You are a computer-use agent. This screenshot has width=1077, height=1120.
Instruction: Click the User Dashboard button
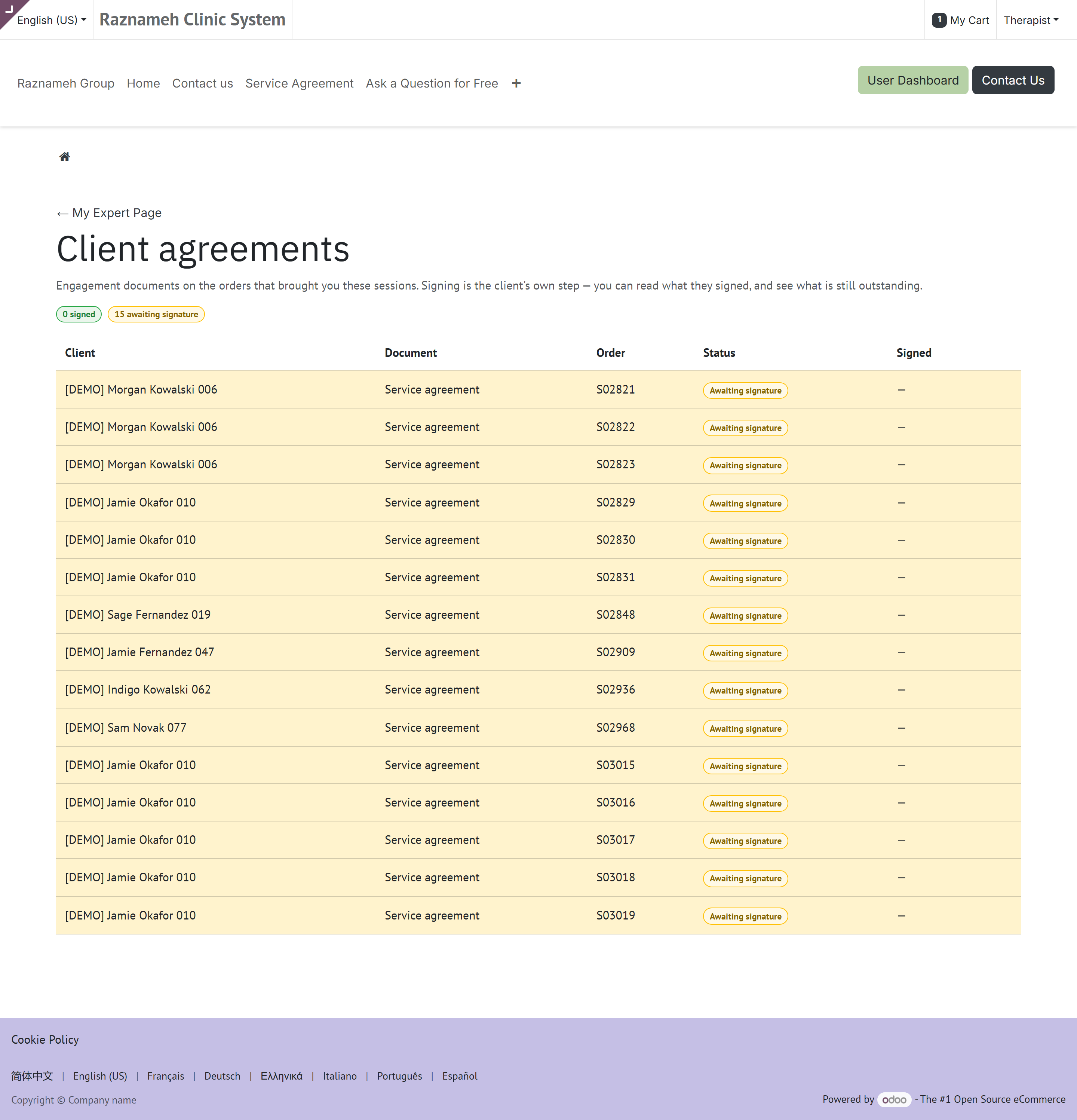tap(912, 80)
